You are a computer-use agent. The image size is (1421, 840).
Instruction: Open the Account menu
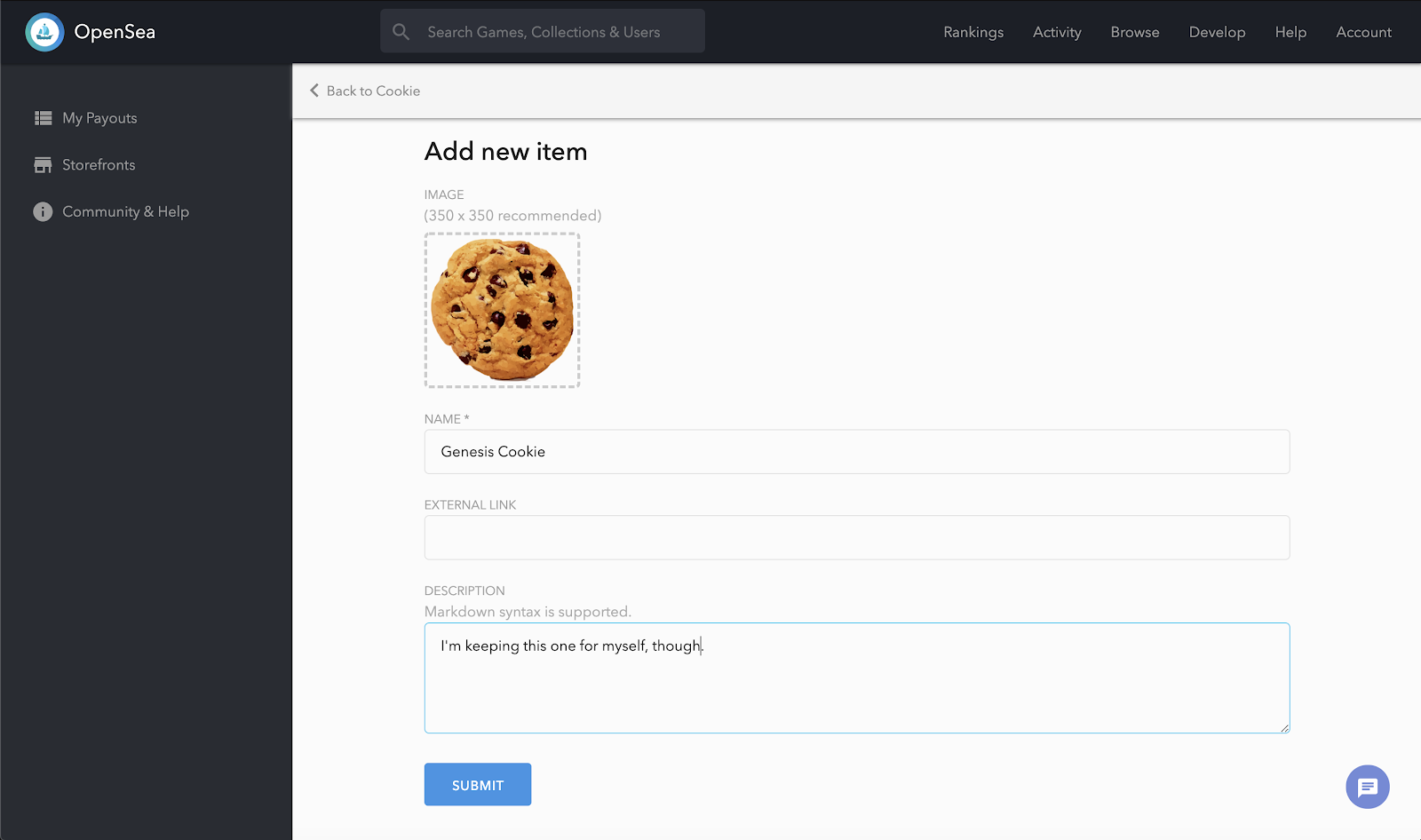click(x=1363, y=32)
